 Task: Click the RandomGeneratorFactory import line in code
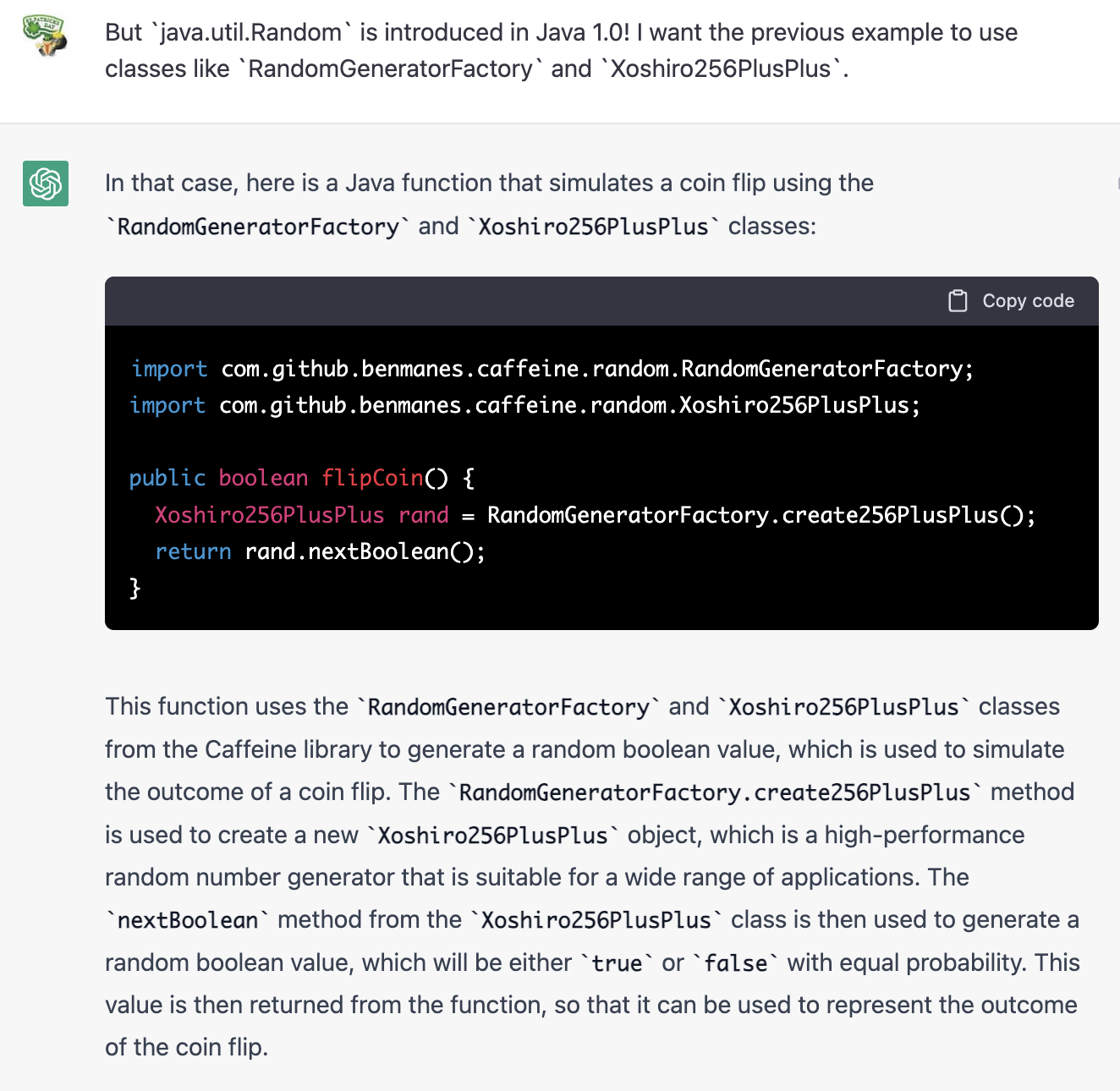click(x=552, y=369)
